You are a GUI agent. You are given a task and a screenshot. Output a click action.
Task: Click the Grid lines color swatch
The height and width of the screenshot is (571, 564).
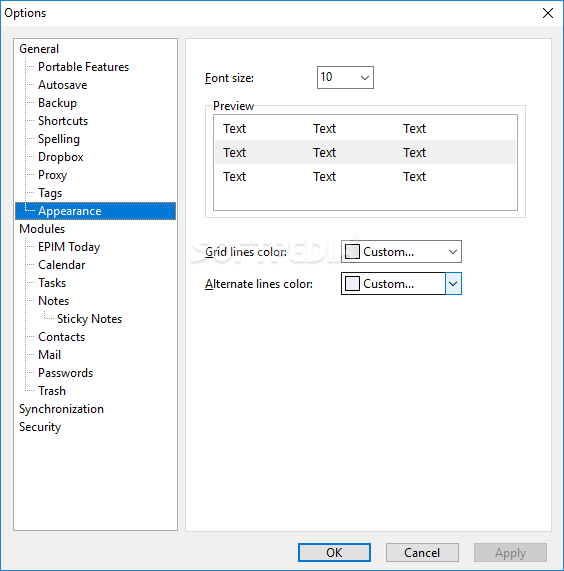(352, 252)
